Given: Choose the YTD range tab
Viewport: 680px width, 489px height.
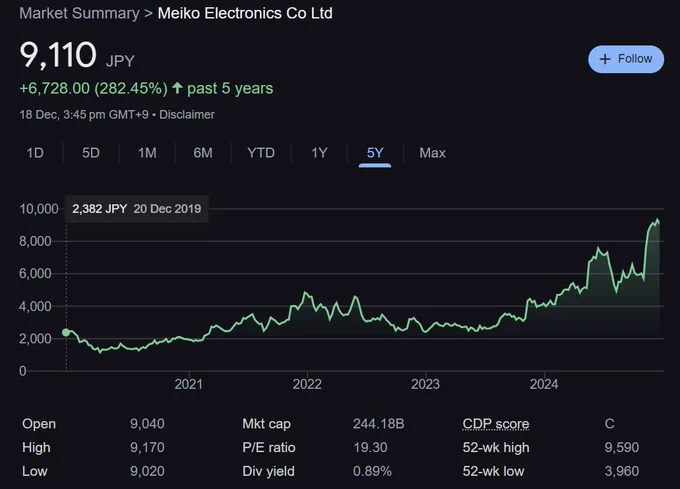Looking at the screenshot, I should click(261, 153).
